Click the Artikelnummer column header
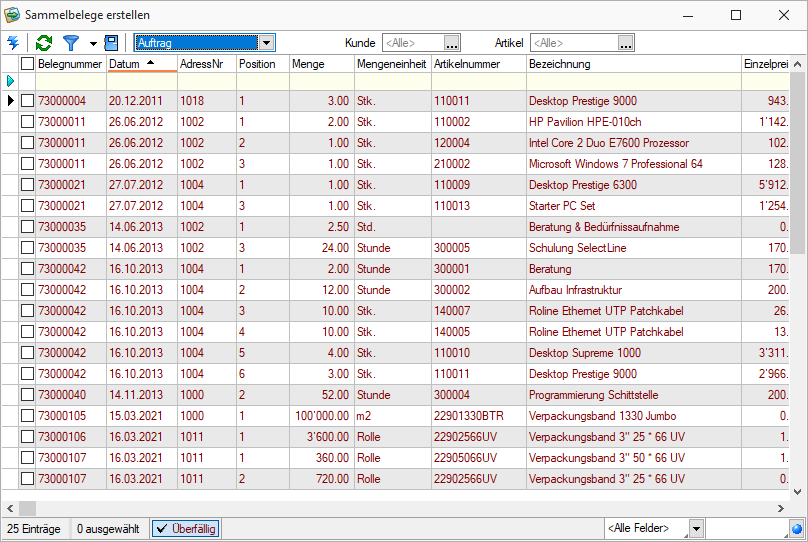This screenshot has height=542, width=808. coord(479,64)
